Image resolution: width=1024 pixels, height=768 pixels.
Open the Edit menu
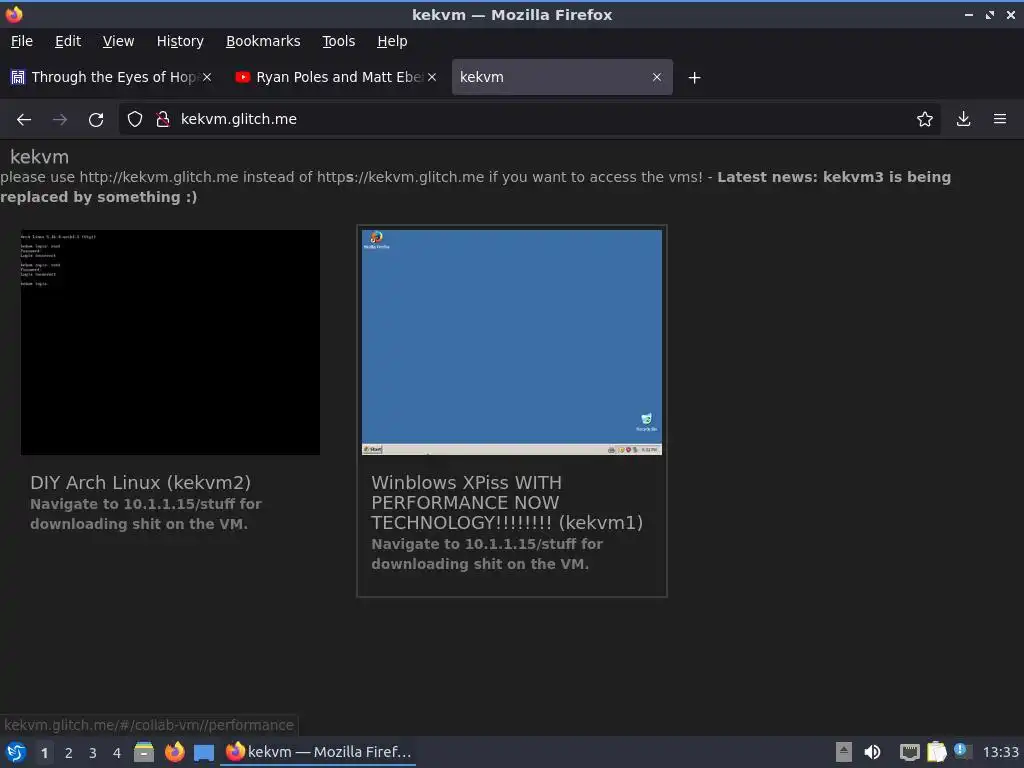coord(68,41)
